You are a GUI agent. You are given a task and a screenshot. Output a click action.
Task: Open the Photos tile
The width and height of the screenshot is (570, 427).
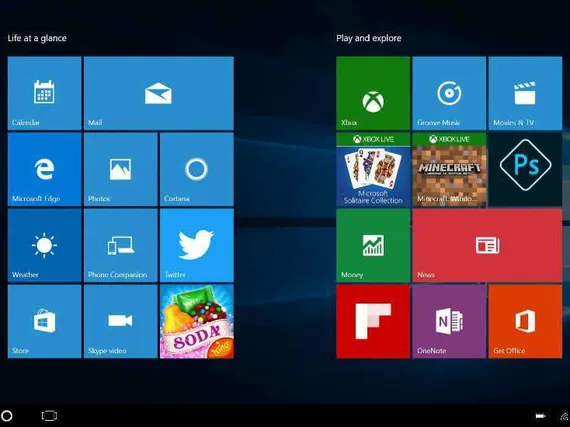pos(121,169)
